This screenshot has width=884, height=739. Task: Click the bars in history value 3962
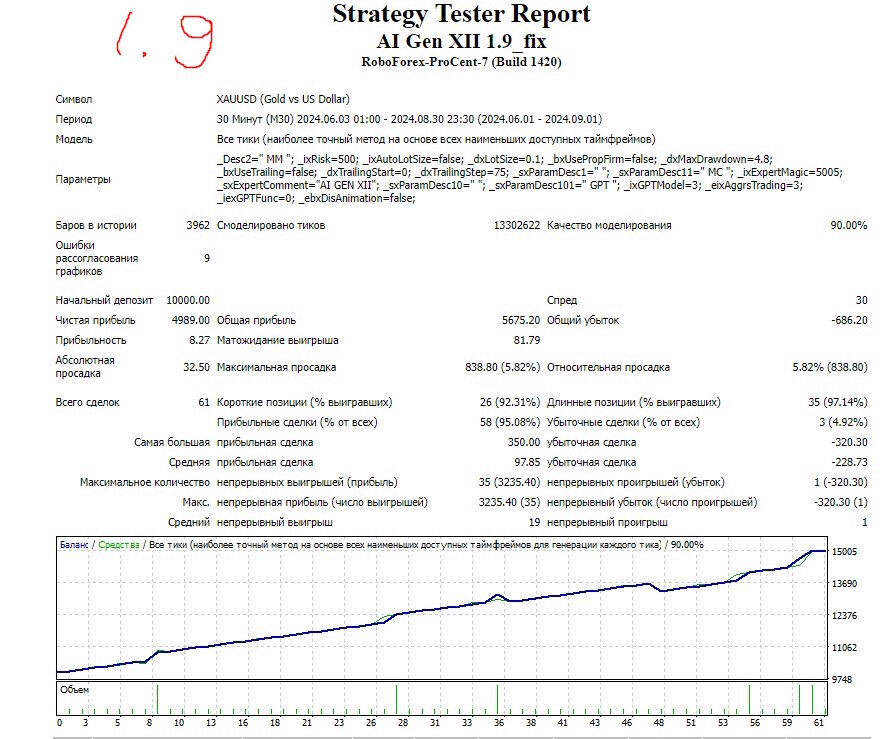pyautogui.click(x=198, y=225)
